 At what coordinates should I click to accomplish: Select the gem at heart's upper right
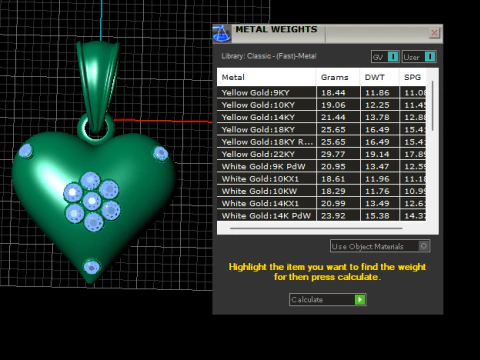161,154
